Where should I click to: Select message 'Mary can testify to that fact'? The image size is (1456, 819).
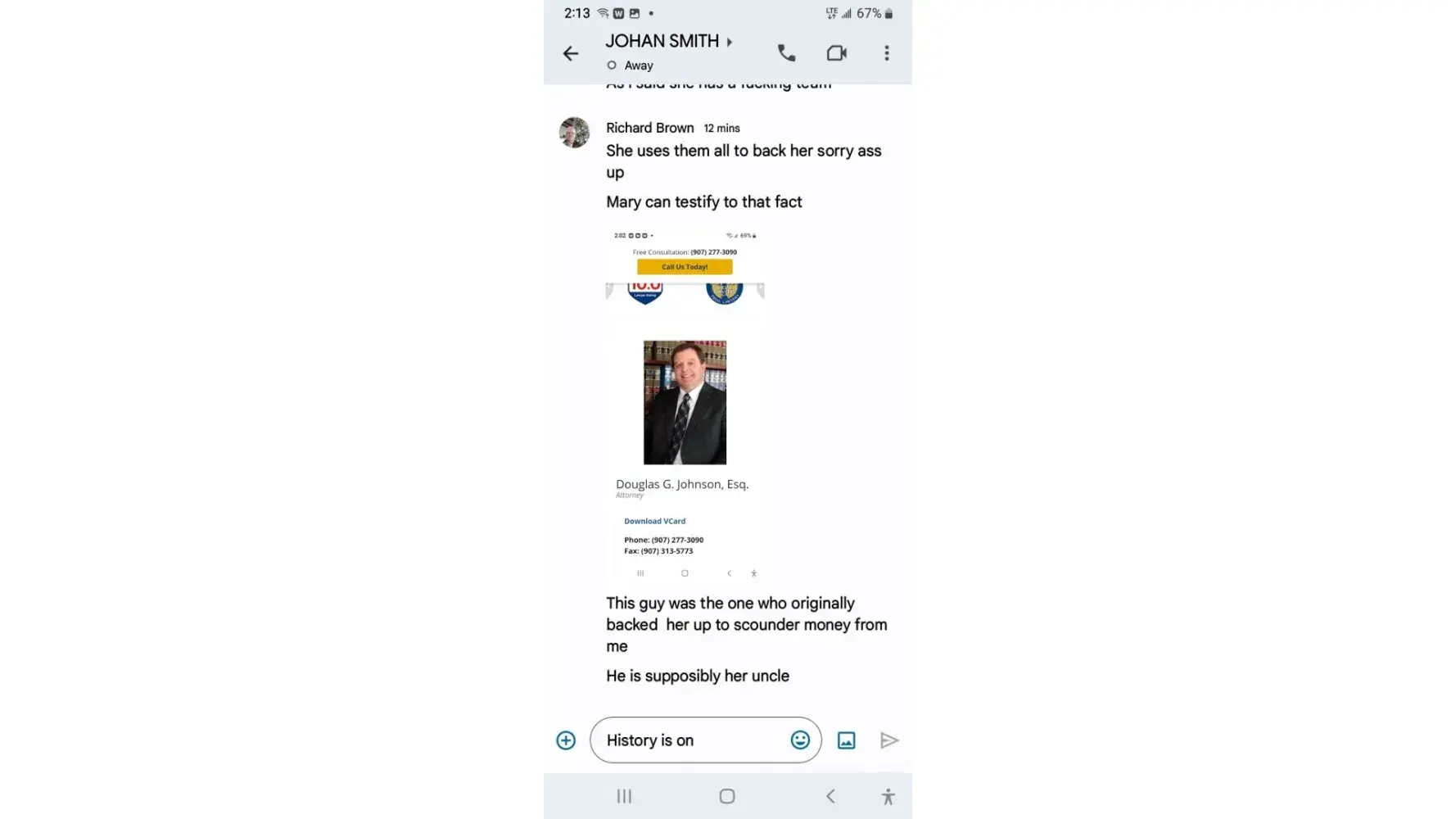pyautogui.click(x=703, y=202)
